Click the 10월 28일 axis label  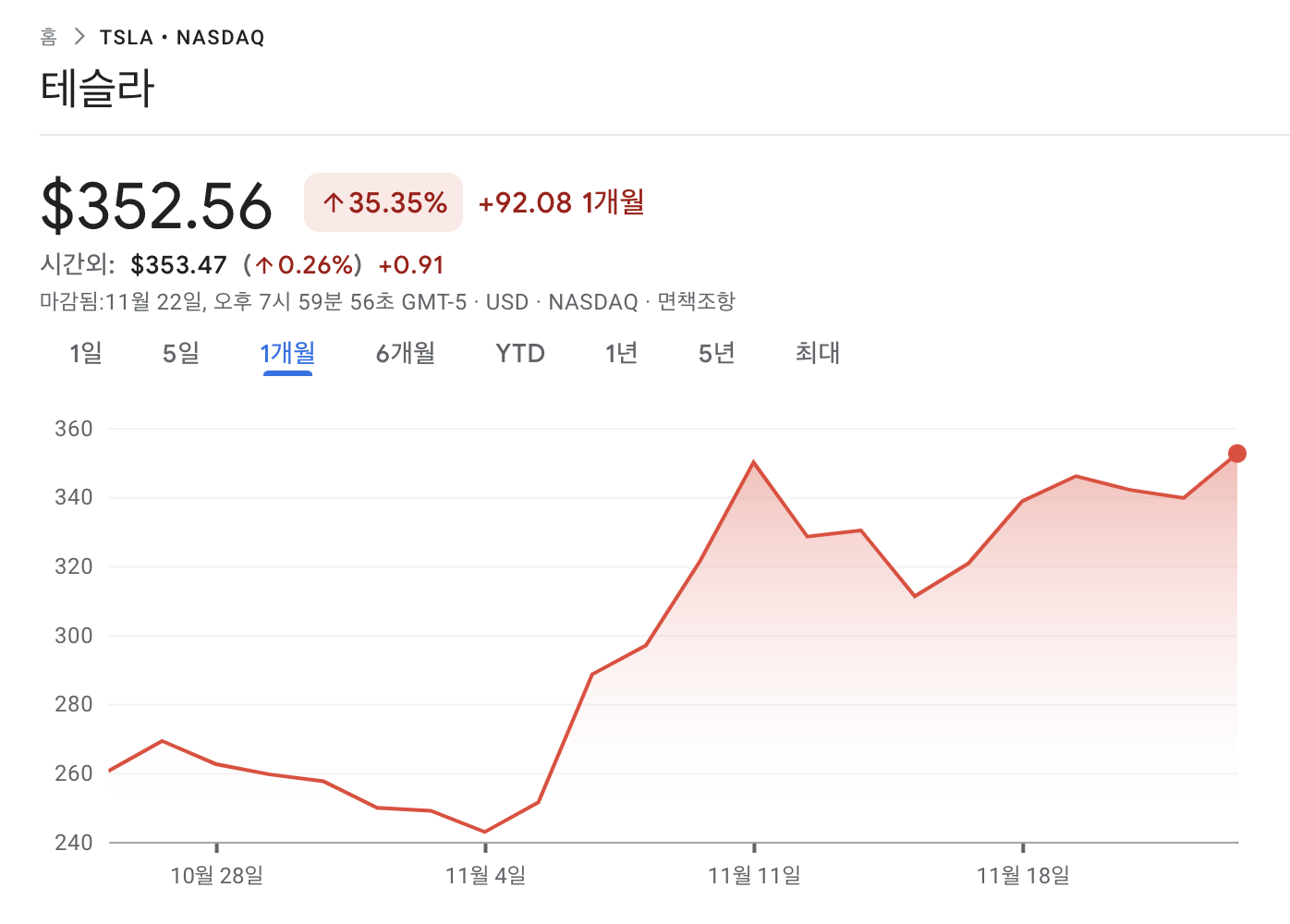coord(217,875)
